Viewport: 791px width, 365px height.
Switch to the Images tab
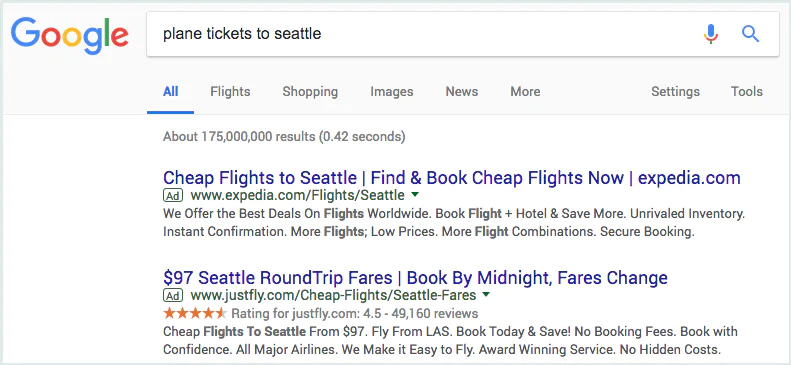(x=391, y=92)
